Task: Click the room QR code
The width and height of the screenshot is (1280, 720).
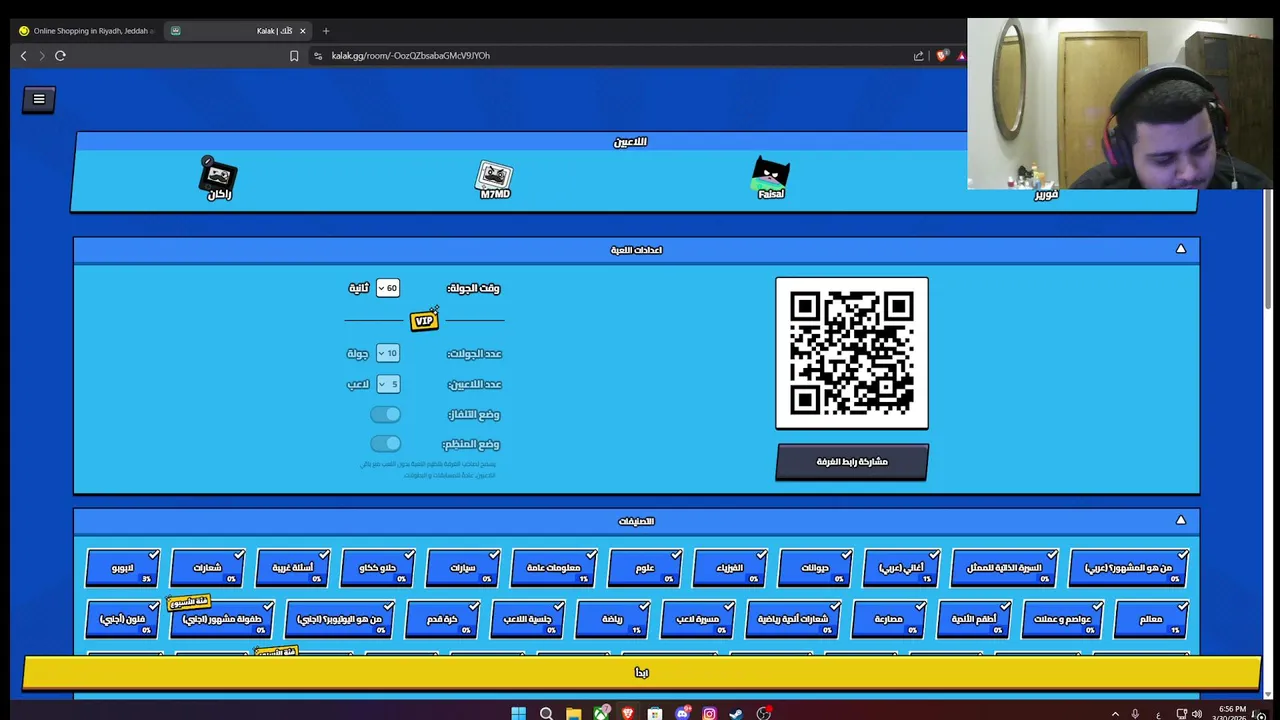Action: (852, 353)
